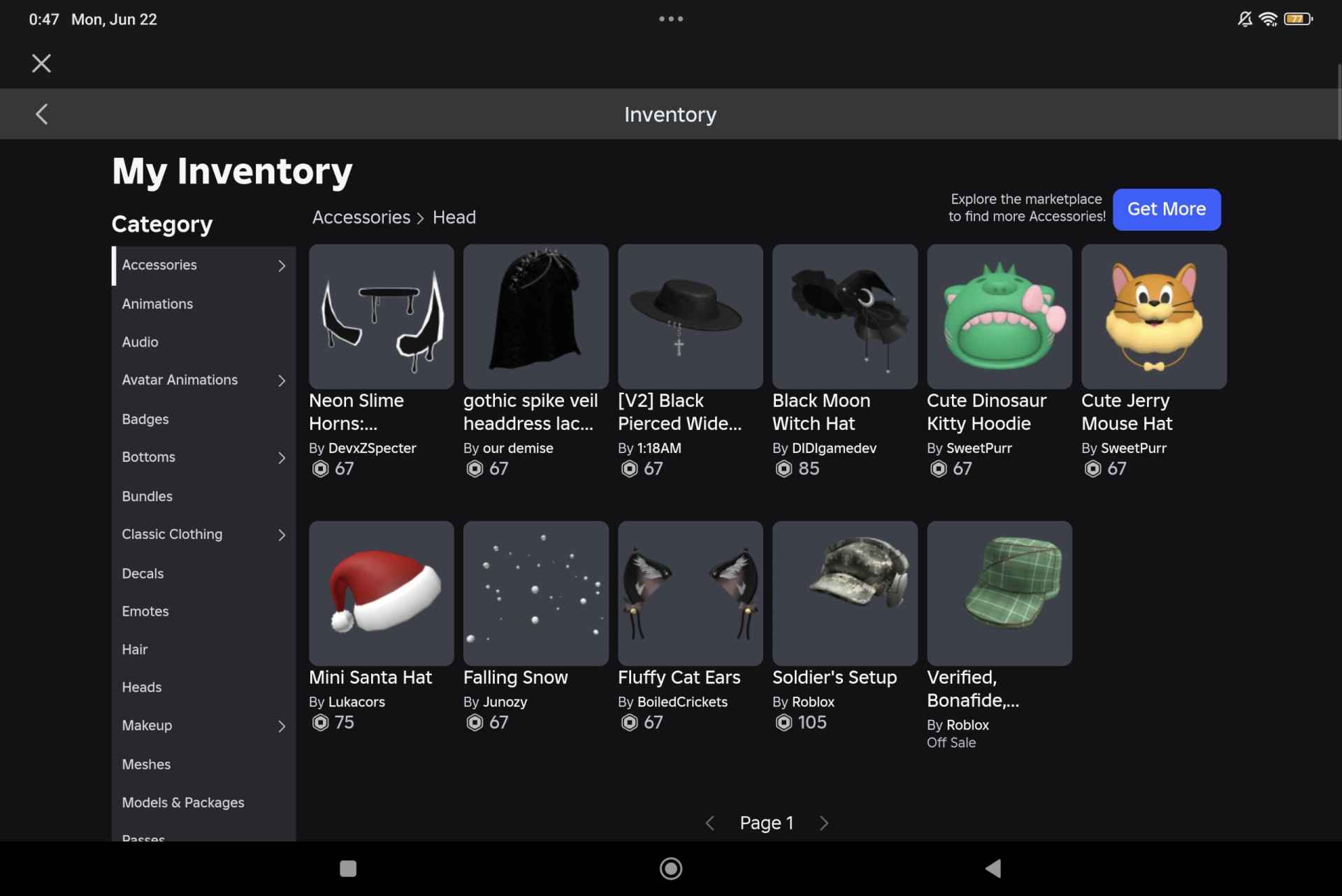Open Cute Jerry Mouse Hat thumbnail

point(1154,317)
